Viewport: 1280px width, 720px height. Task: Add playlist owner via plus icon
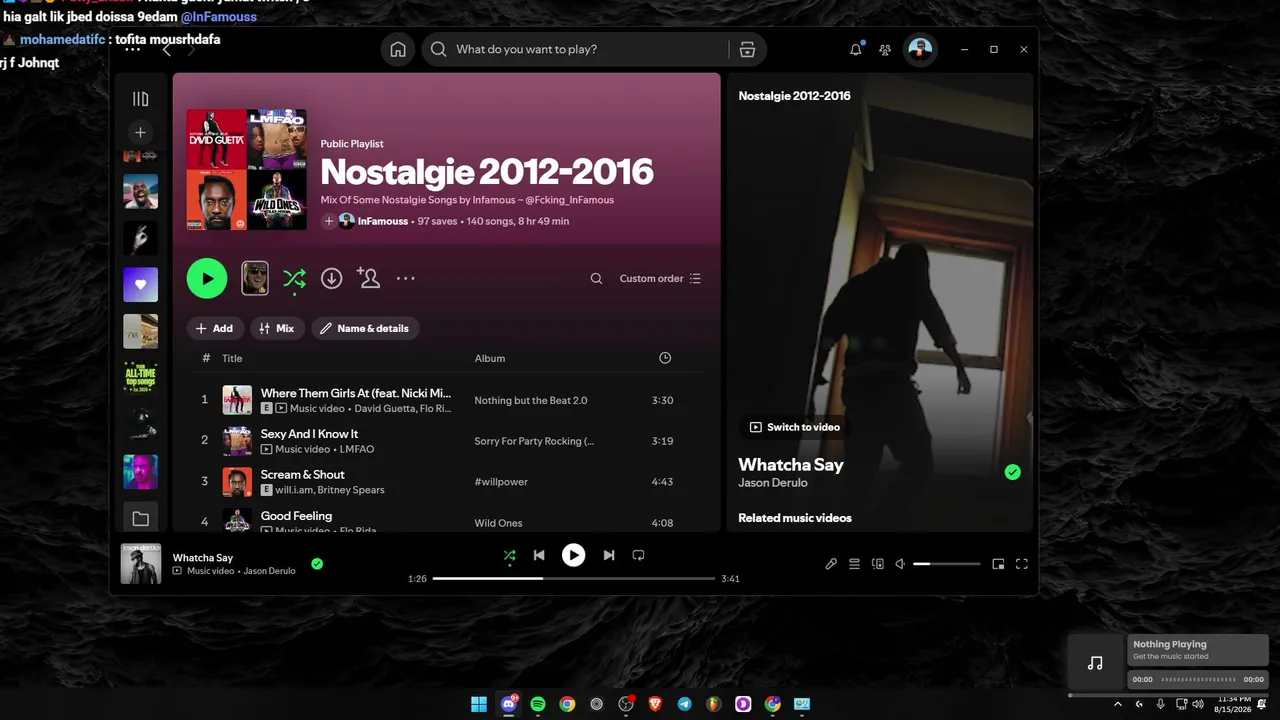(328, 221)
